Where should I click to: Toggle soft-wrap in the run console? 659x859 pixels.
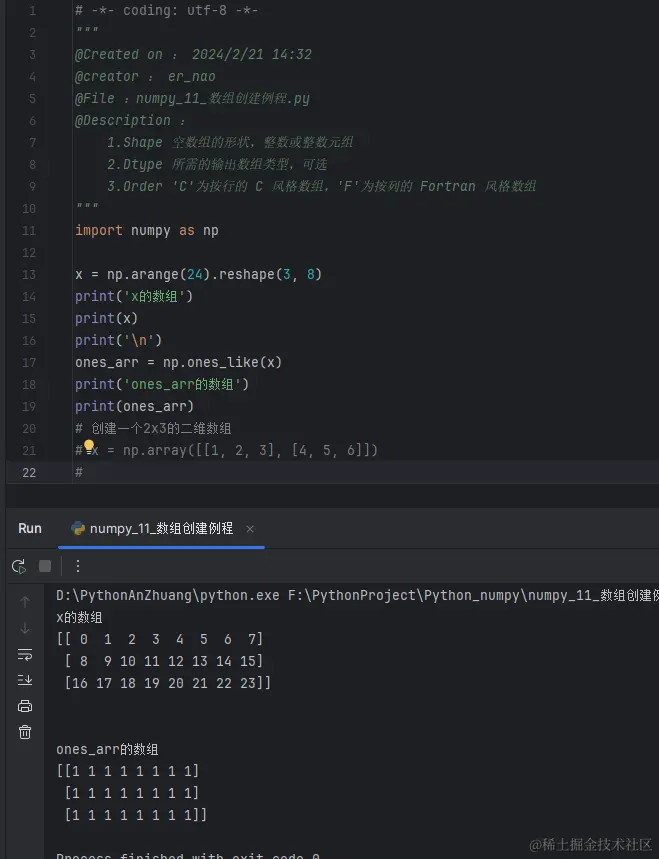25,654
